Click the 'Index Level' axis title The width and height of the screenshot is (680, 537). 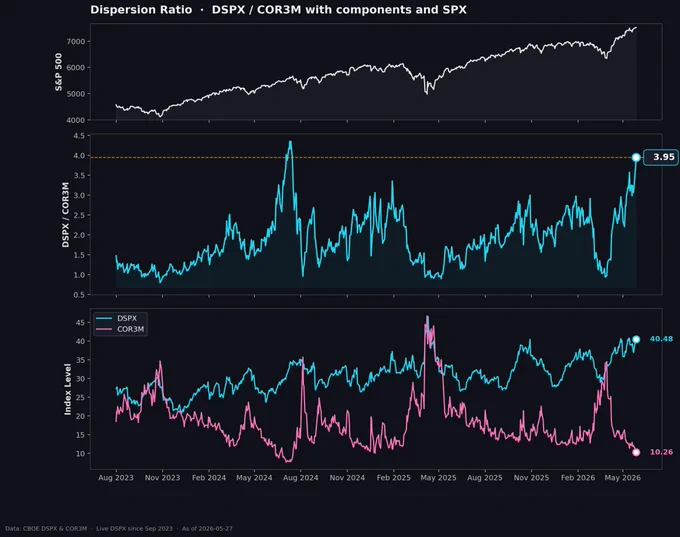(x=68, y=389)
